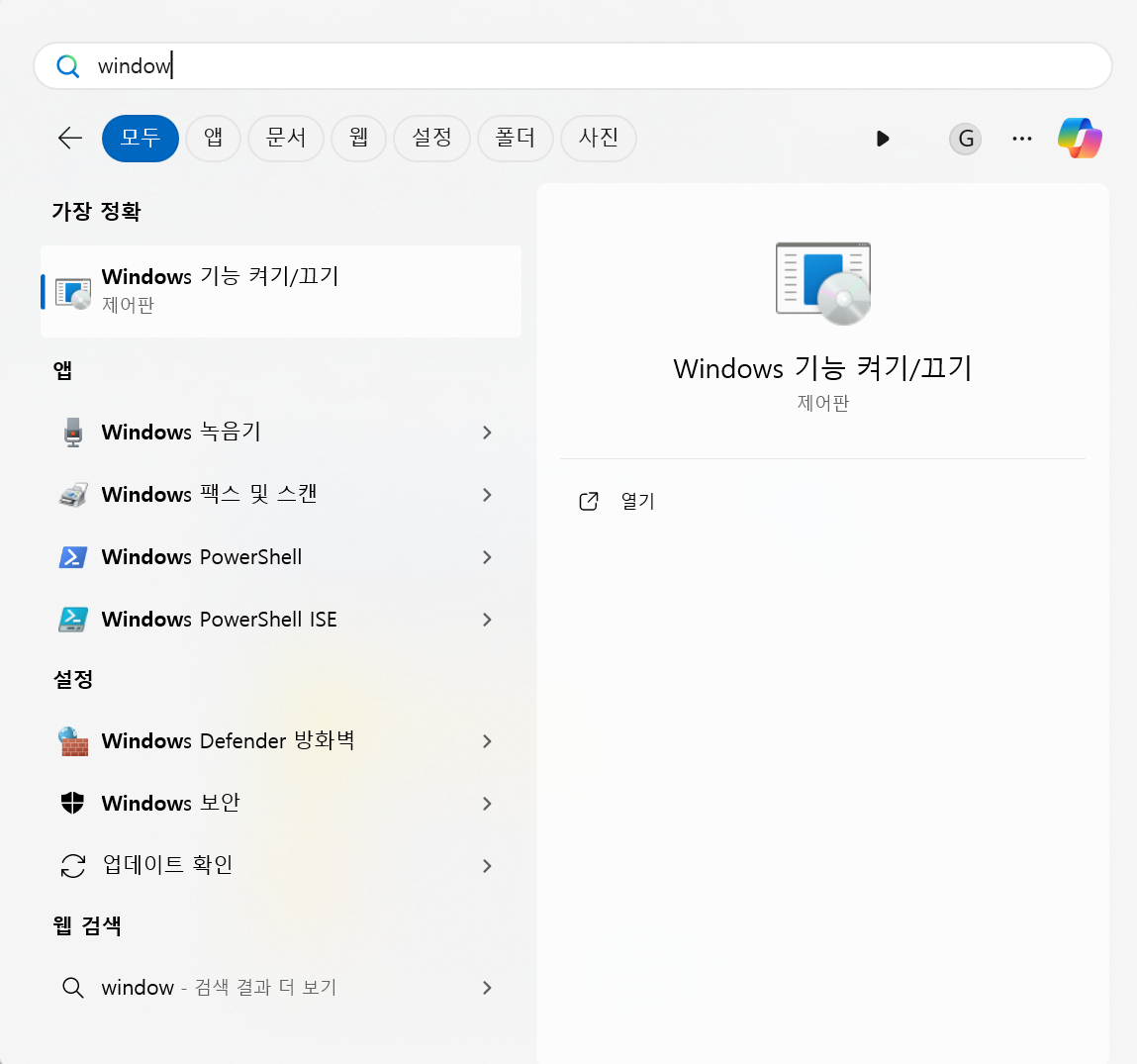Expand Windows 녹음기 chevron
Screen dimensions: 1137x1064
[487, 433]
